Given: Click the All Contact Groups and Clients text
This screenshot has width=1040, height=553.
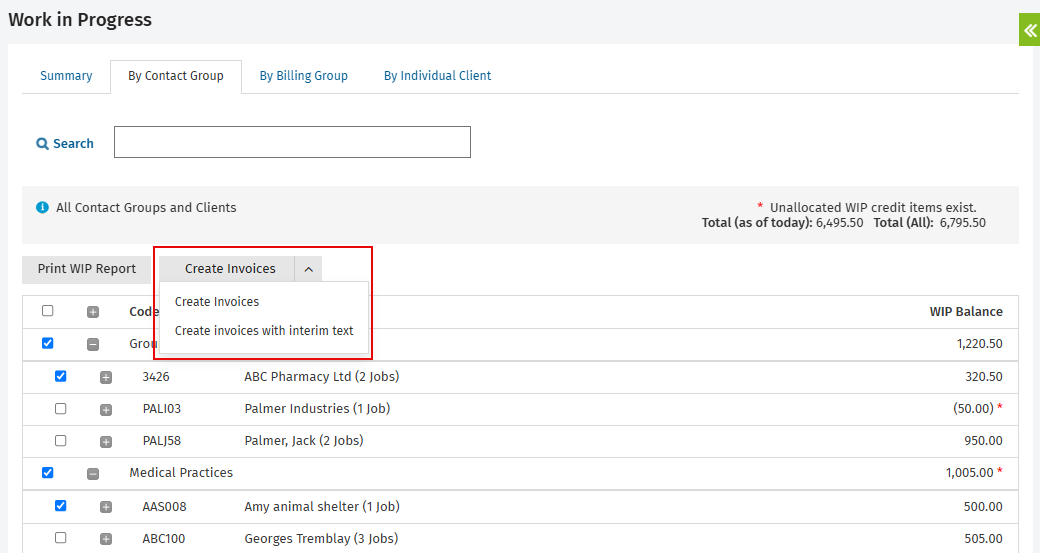Looking at the screenshot, I should coord(146,208).
